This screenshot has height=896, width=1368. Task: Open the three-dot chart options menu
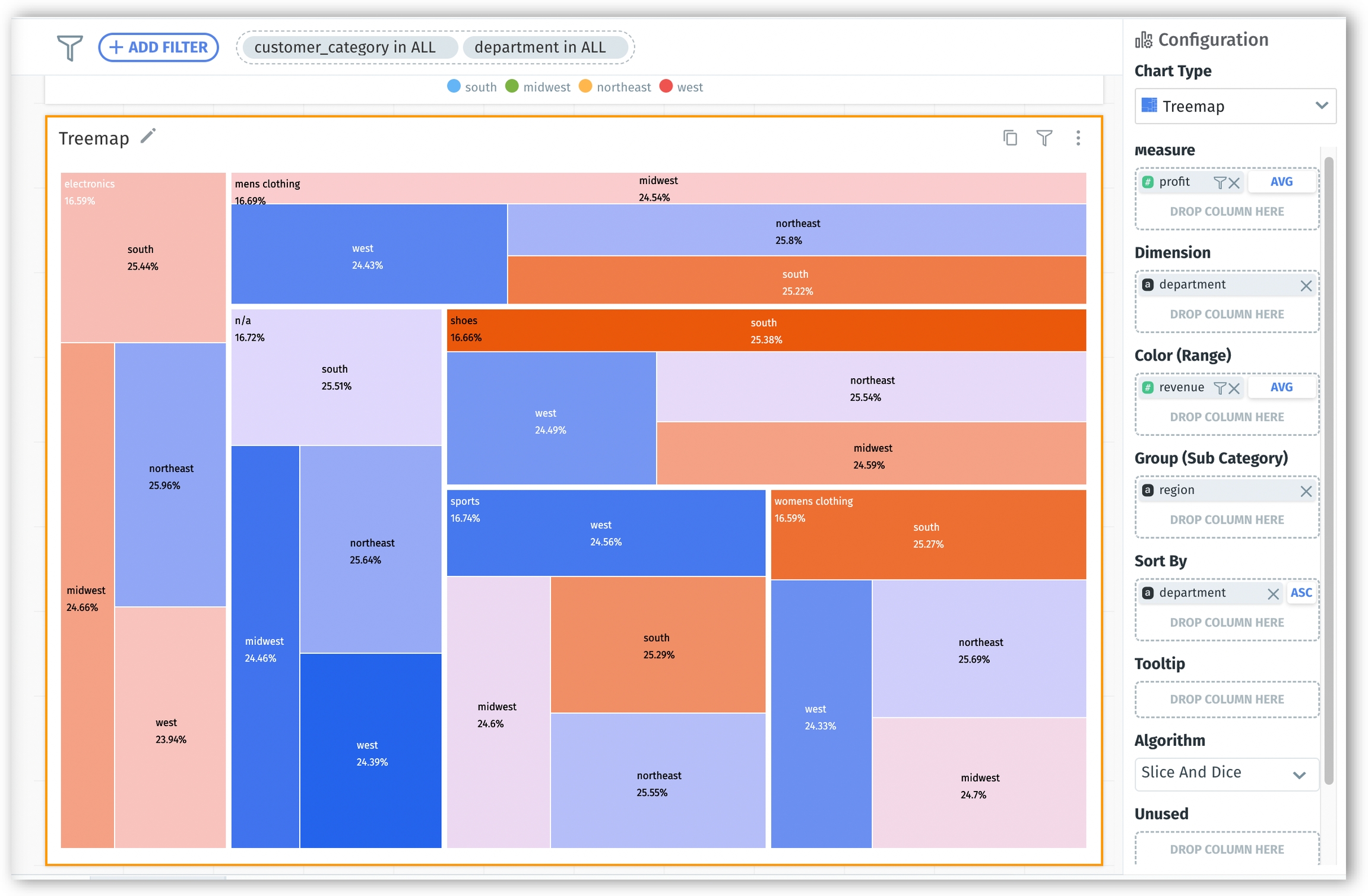1078,138
